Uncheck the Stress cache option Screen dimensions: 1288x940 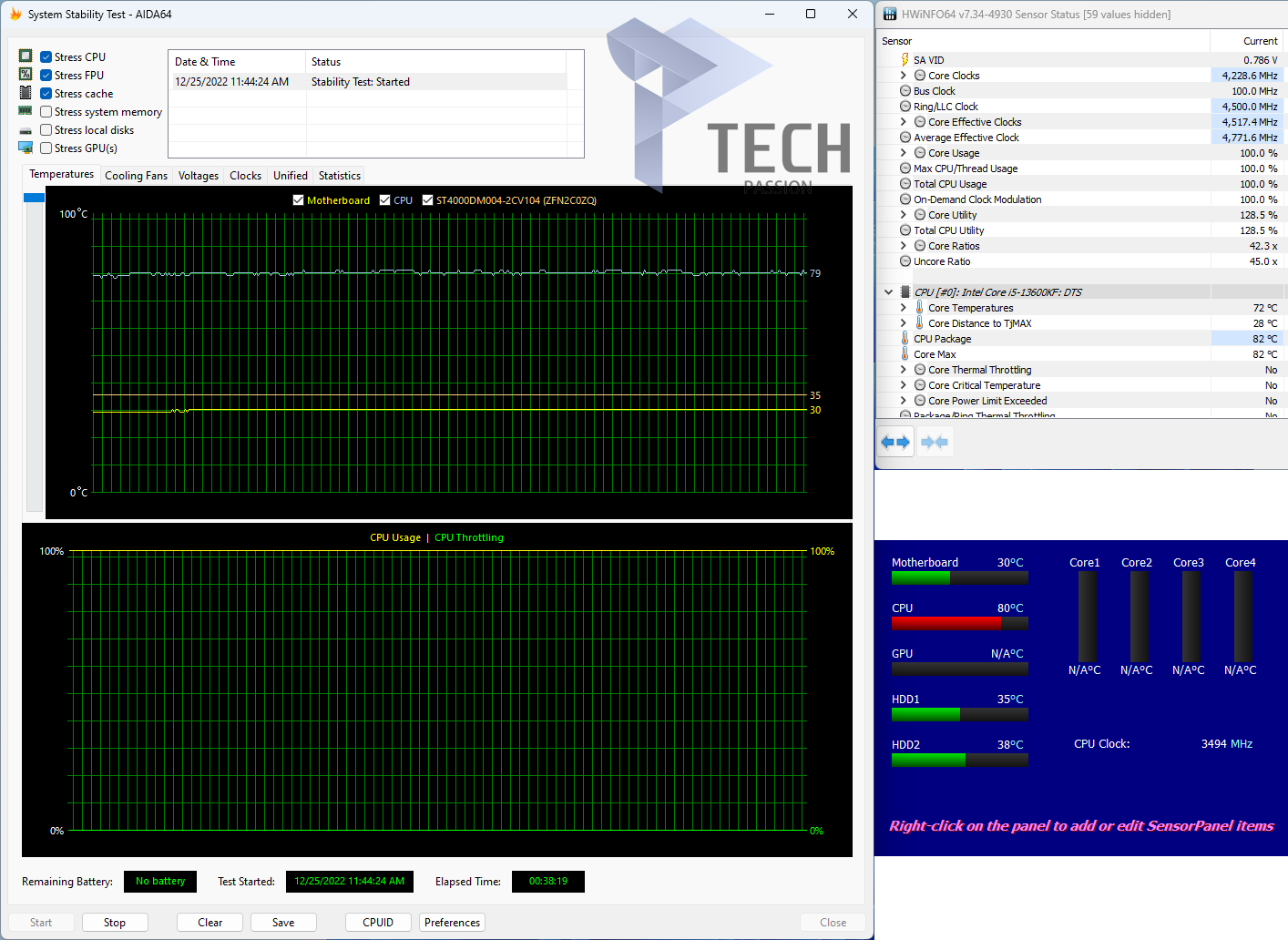(x=46, y=94)
